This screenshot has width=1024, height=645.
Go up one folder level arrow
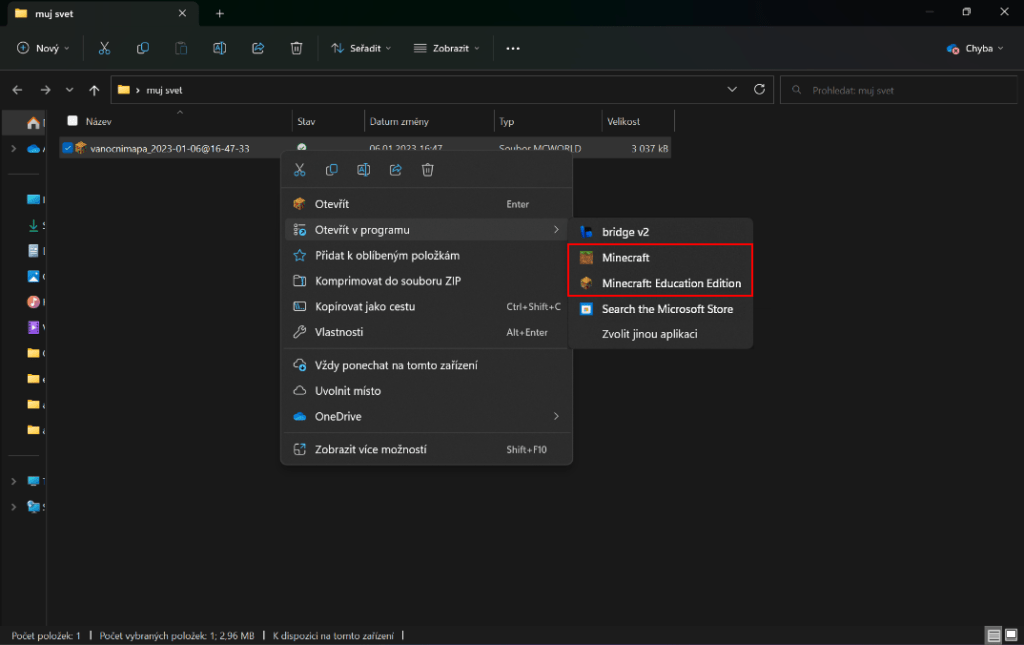[x=94, y=90]
